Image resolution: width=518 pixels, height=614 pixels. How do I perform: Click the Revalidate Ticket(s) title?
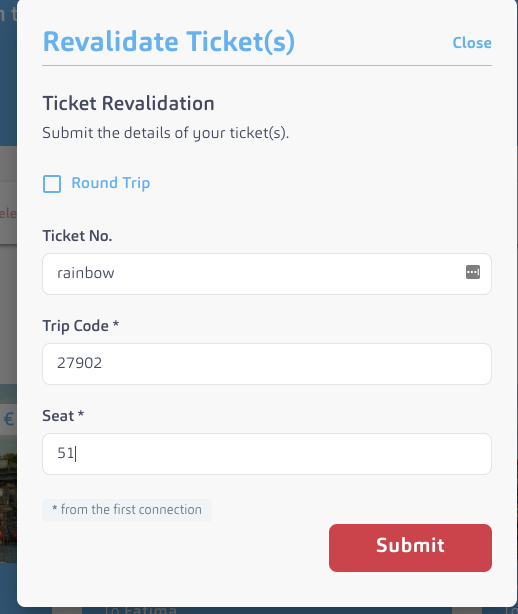coord(169,42)
